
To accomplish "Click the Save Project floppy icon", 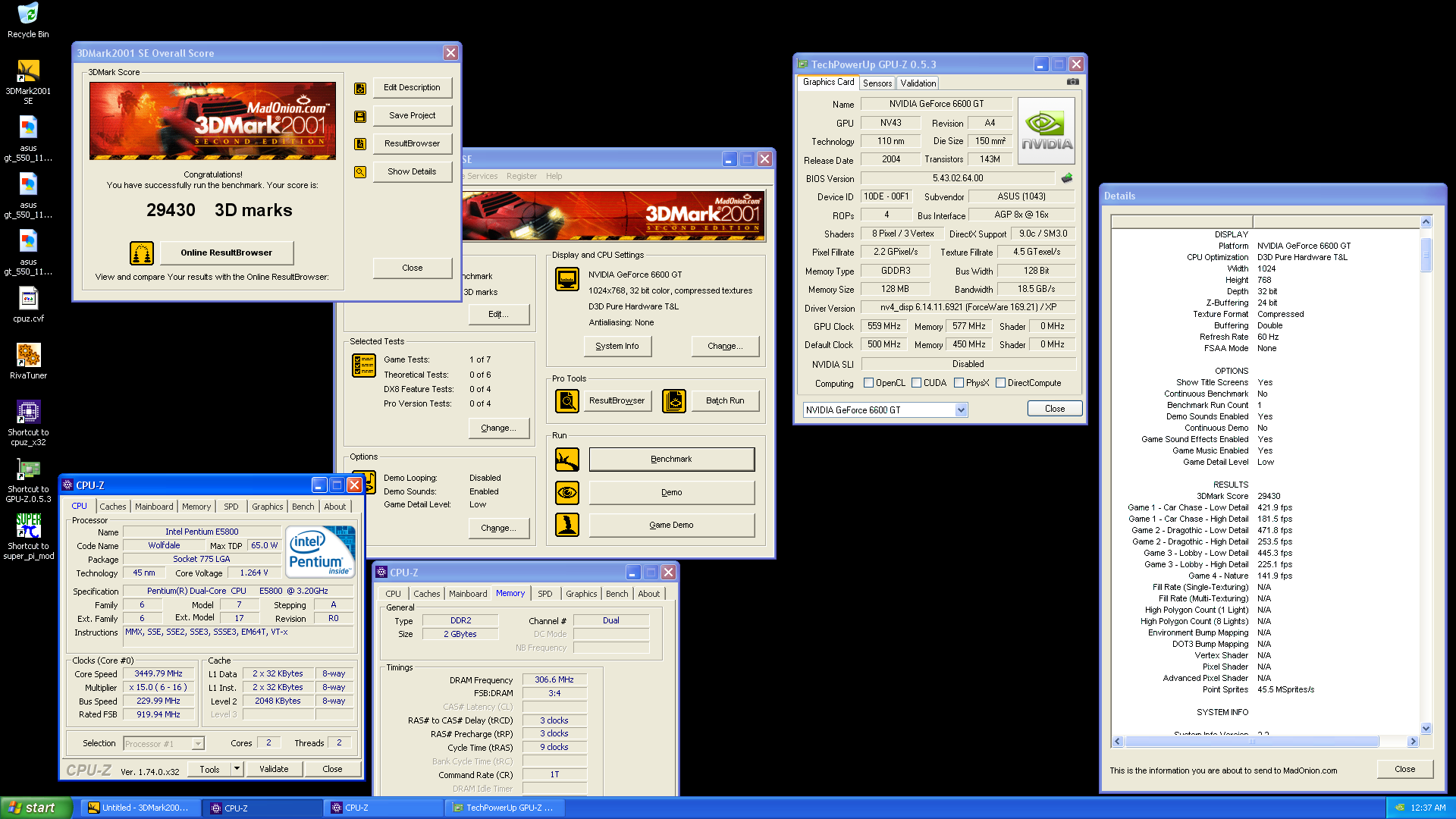I will 360,116.
